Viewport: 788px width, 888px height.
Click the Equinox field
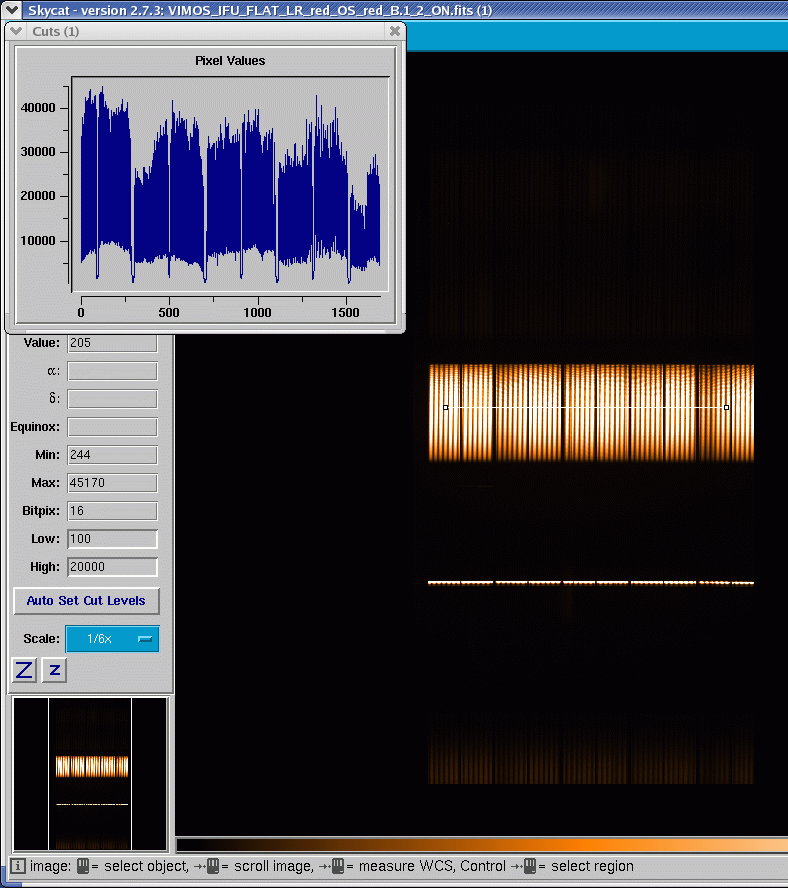click(112, 427)
